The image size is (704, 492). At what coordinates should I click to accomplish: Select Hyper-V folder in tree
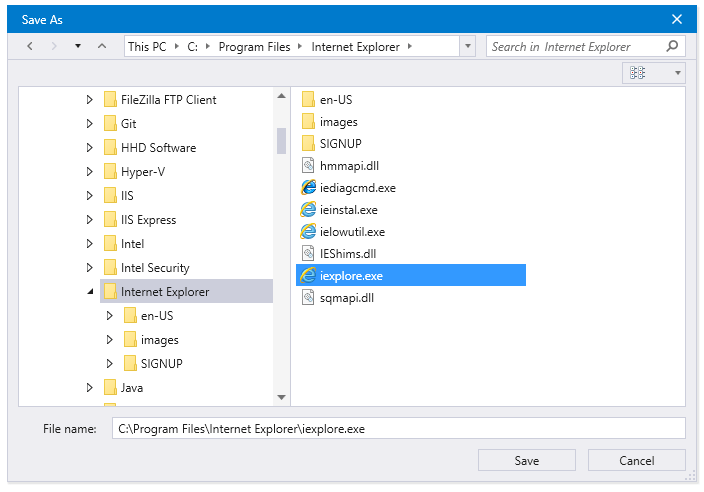(x=134, y=171)
